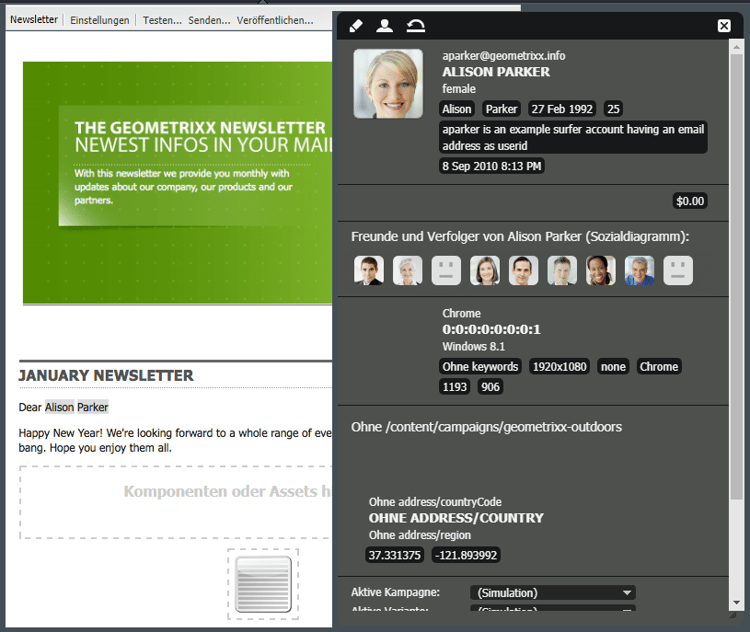Screen dimensions: 750x632
Task: Click the 'Parker' last name tag
Action: pos(501,109)
